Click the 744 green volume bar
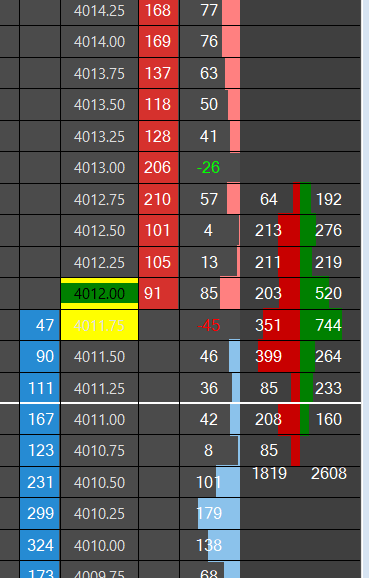Image resolution: width=369 pixels, height=578 pixels. click(321, 325)
